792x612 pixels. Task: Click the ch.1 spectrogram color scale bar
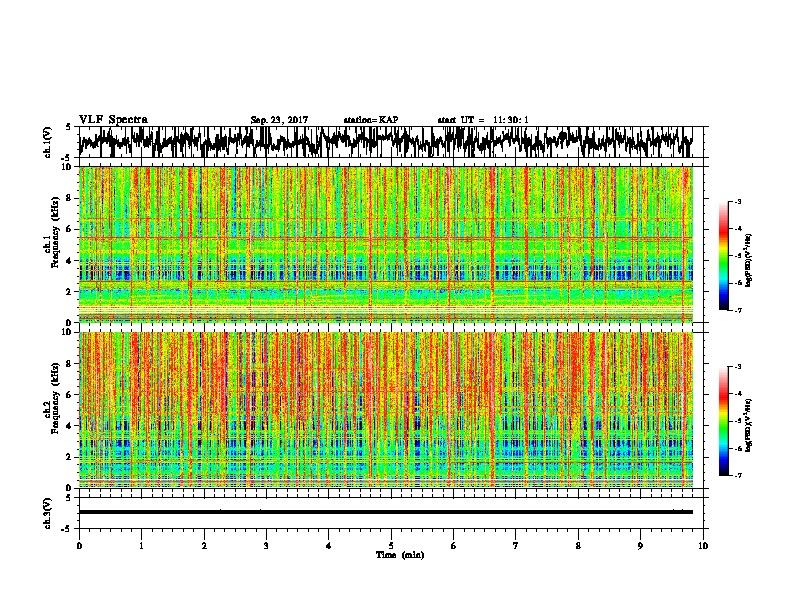pos(723,256)
